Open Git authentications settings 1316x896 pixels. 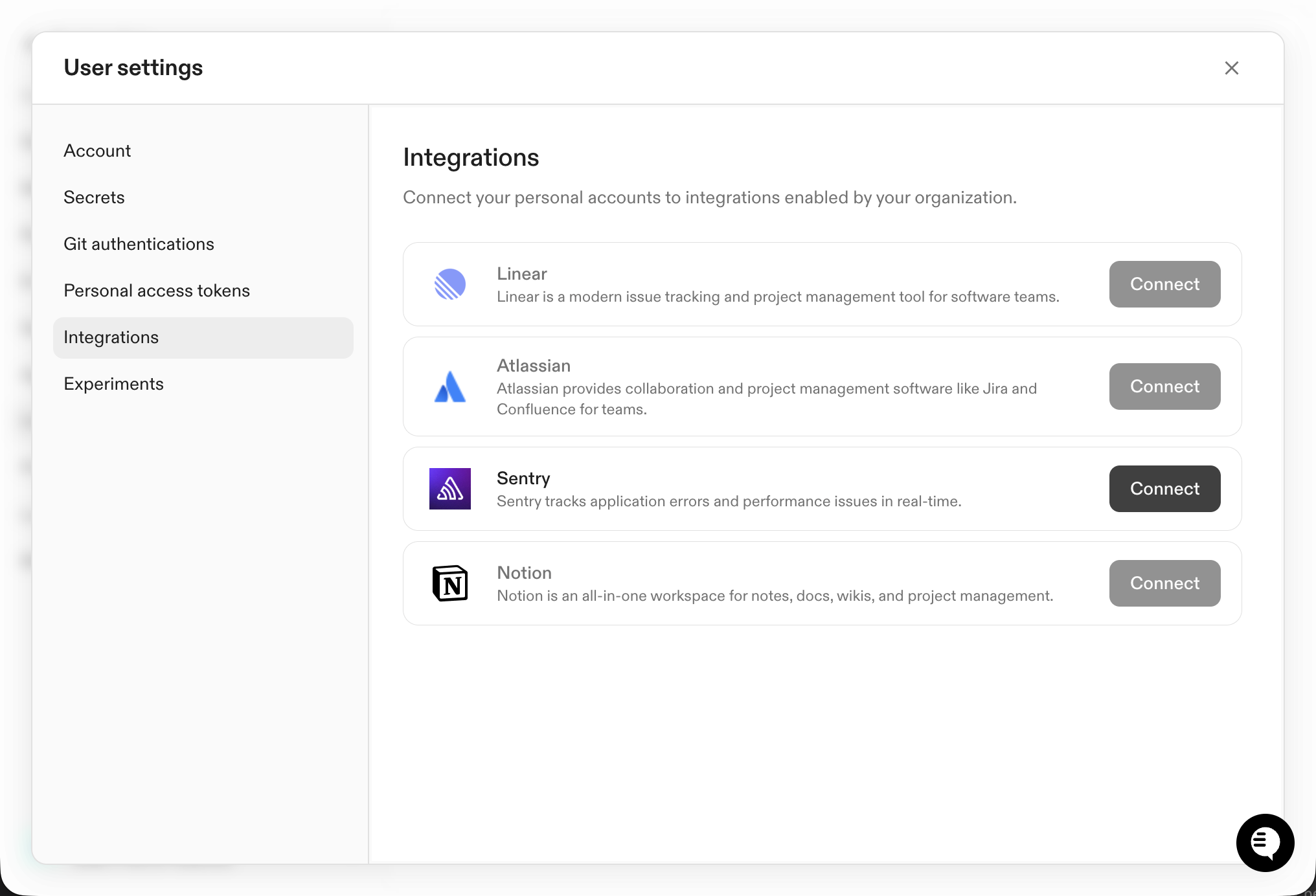[x=139, y=243]
